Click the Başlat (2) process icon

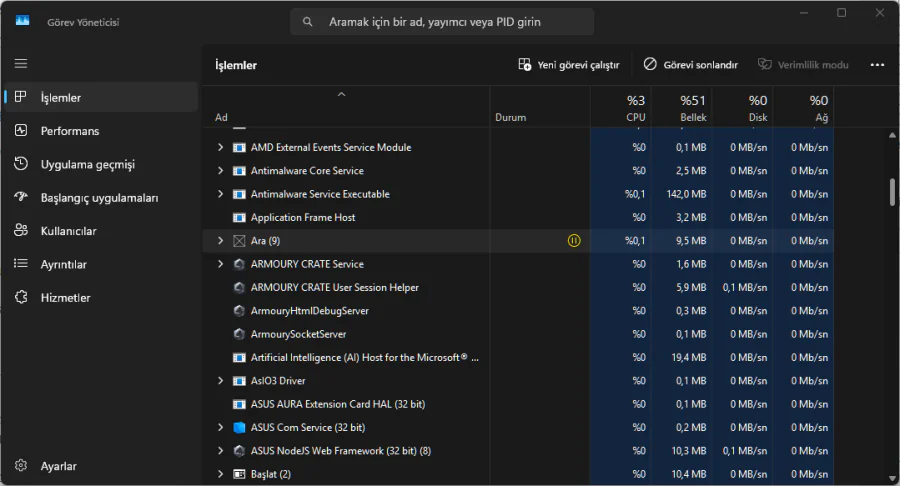coord(239,474)
